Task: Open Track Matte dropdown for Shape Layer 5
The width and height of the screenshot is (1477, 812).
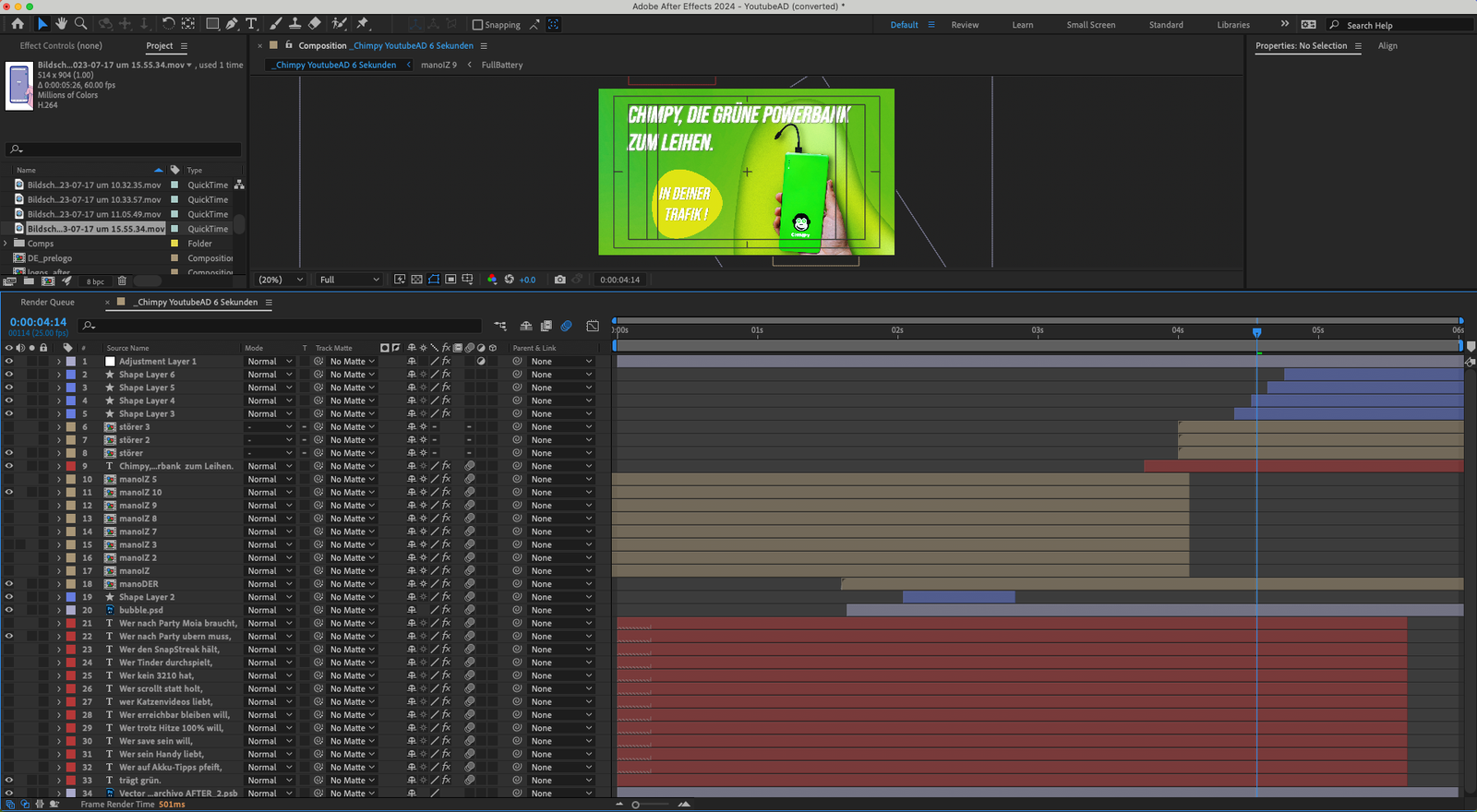Action: tap(353, 388)
